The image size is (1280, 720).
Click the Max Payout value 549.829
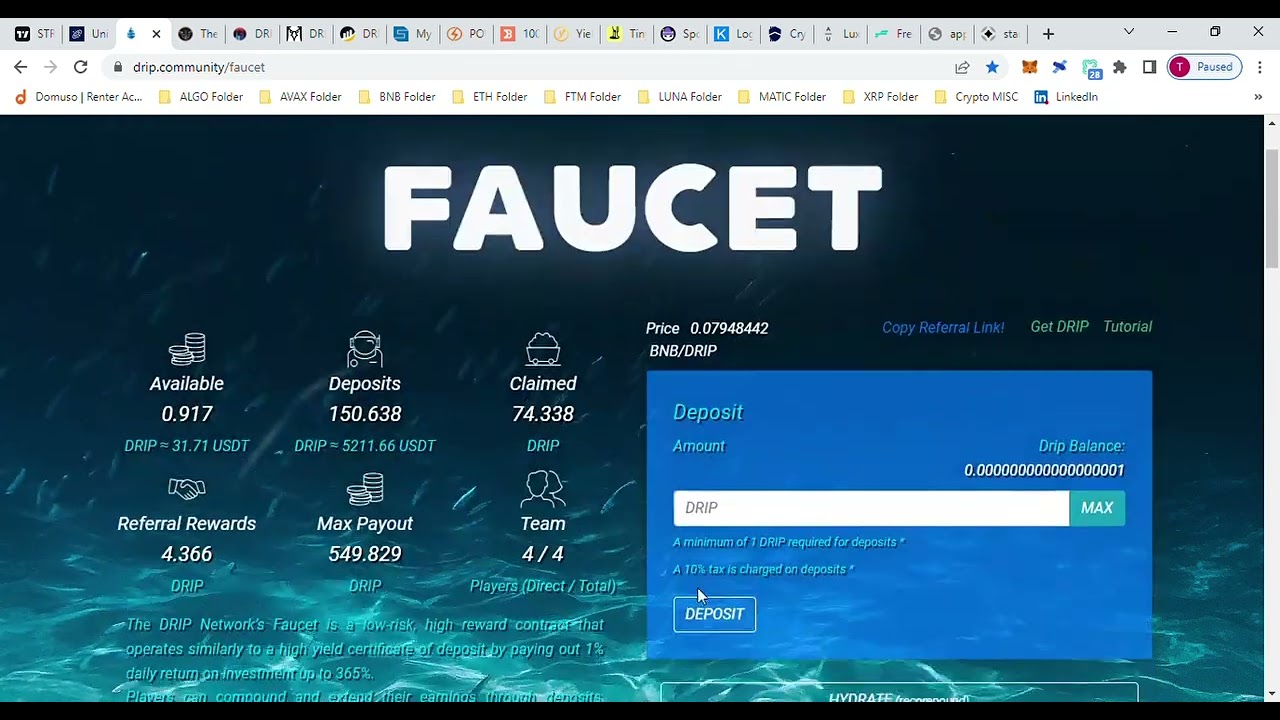[x=365, y=554]
